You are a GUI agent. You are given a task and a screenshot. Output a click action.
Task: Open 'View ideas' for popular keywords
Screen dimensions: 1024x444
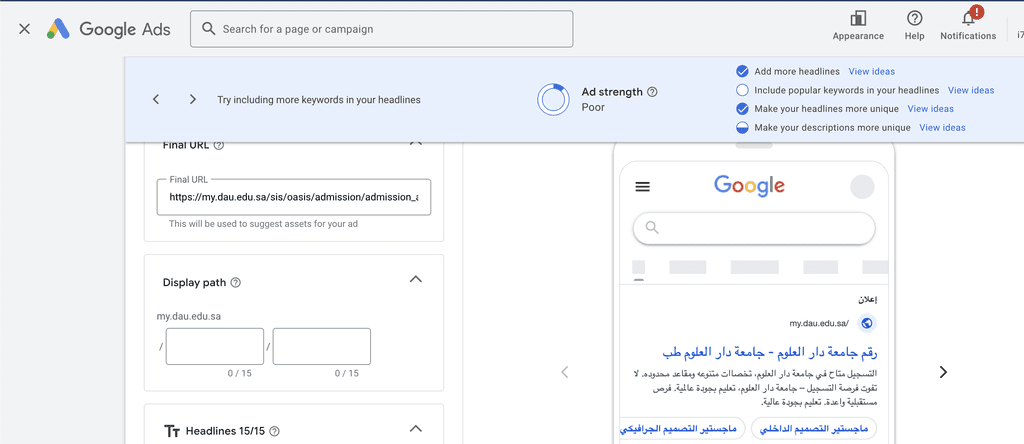click(x=971, y=90)
